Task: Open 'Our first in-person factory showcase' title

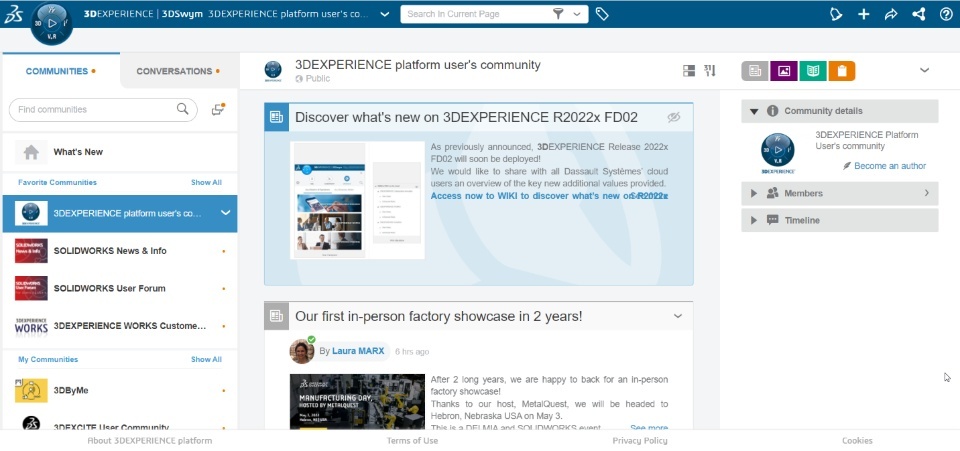Action: point(438,316)
